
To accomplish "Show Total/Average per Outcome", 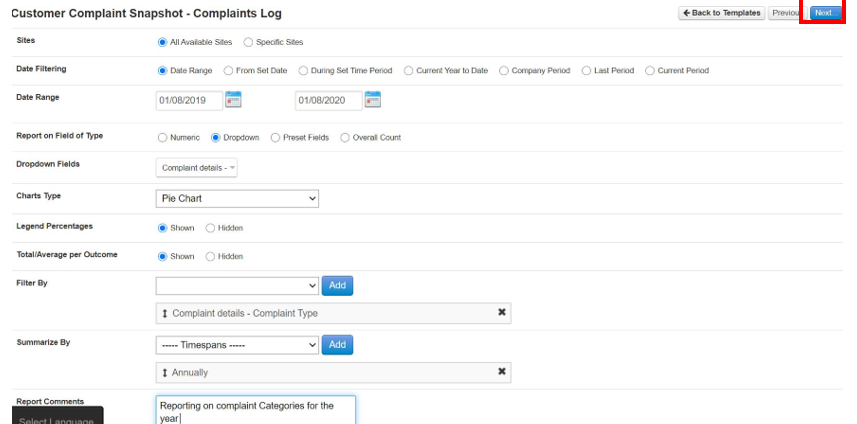I will point(162,256).
